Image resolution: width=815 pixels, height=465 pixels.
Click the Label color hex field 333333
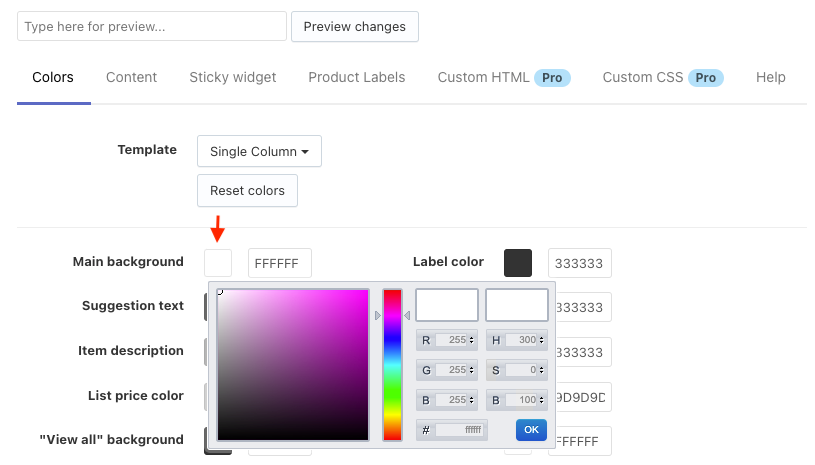point(580,263)
